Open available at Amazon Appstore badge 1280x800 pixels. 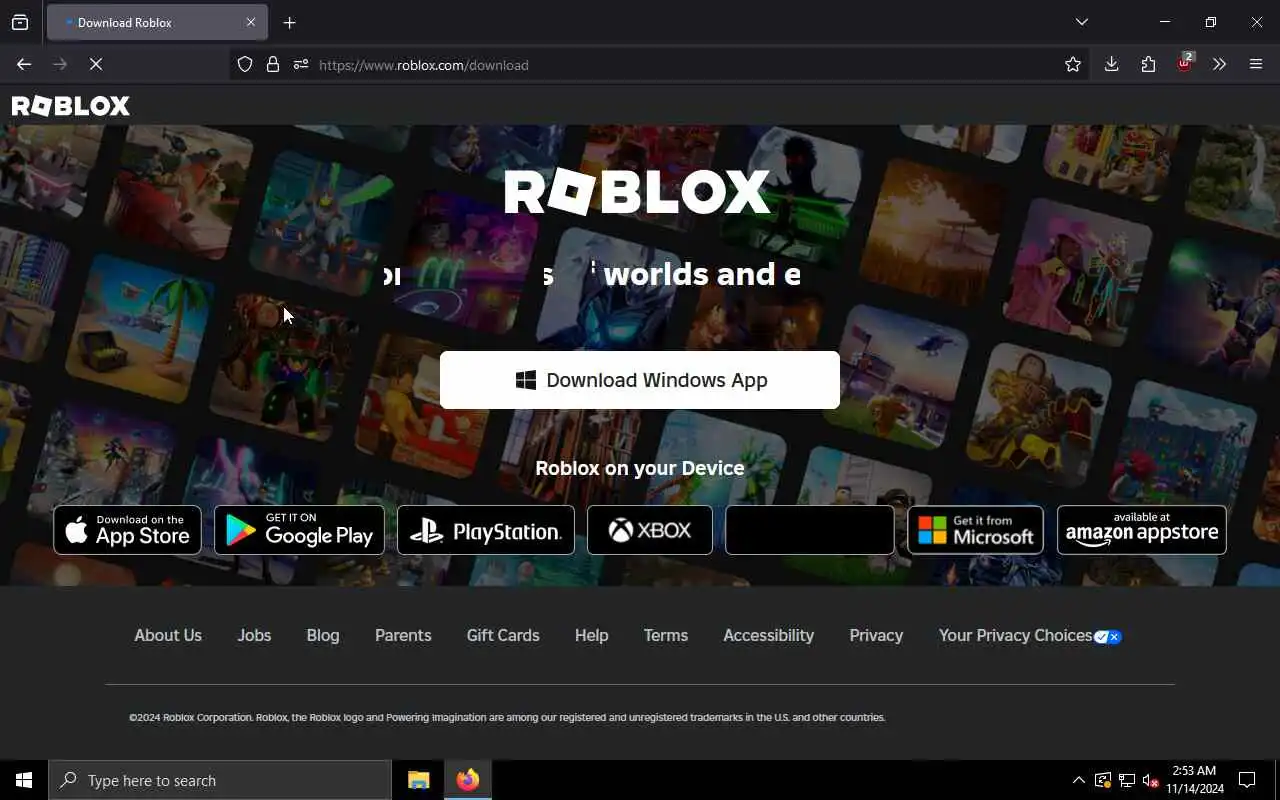1142,530
